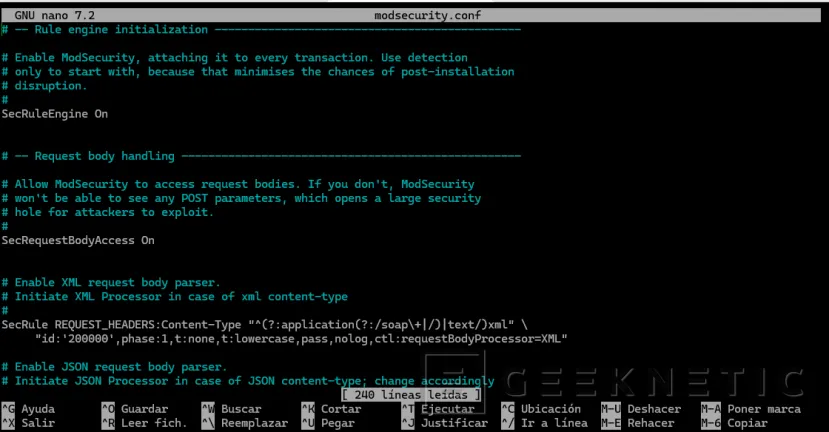Click the Rule engine initialization comment

tap(261, 30)
